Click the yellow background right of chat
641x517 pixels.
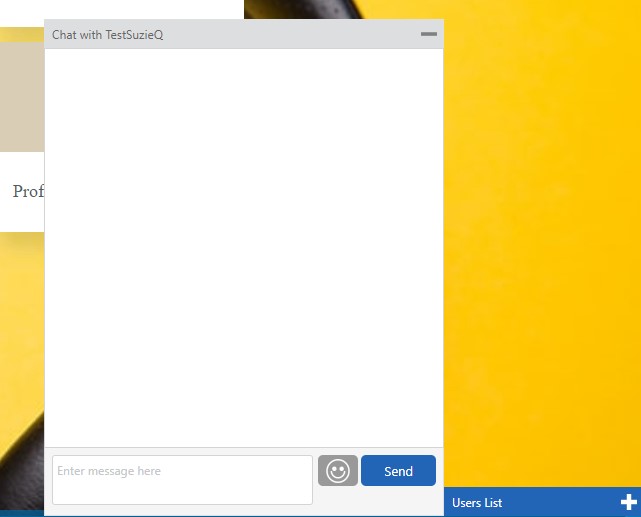pos(540,250)
